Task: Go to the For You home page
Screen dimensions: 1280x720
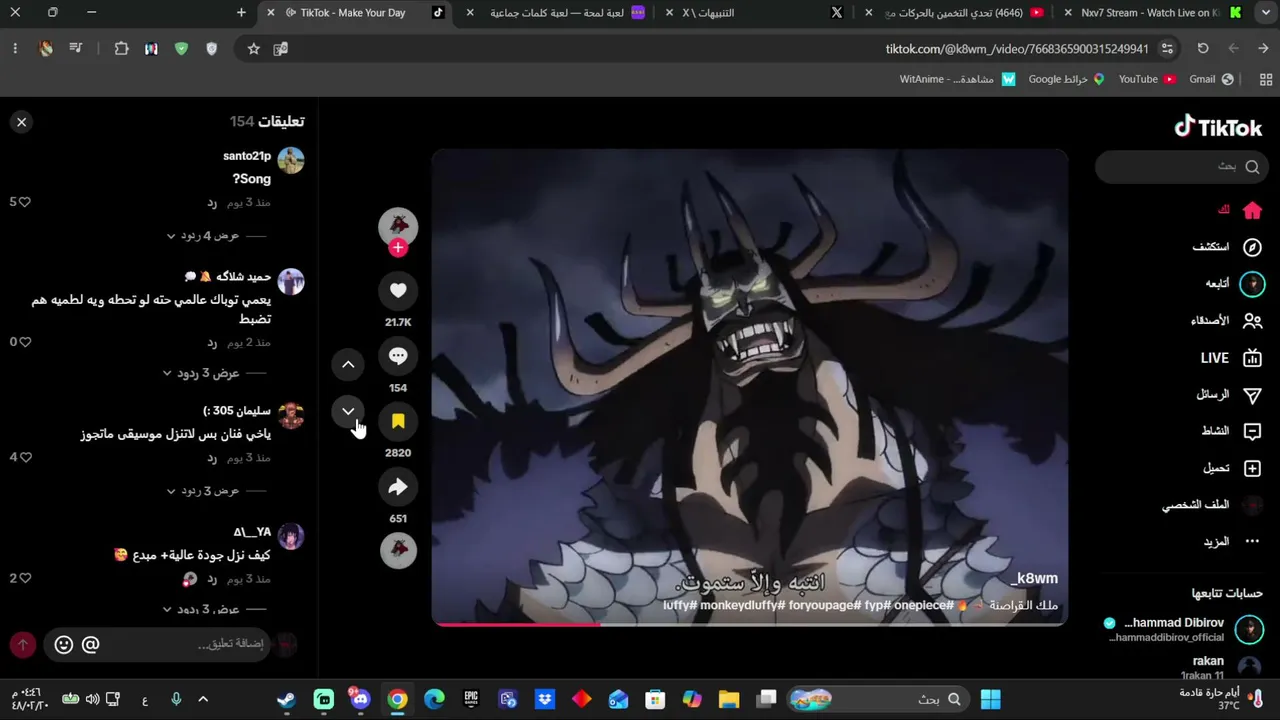Action: tap(1238, 210)
